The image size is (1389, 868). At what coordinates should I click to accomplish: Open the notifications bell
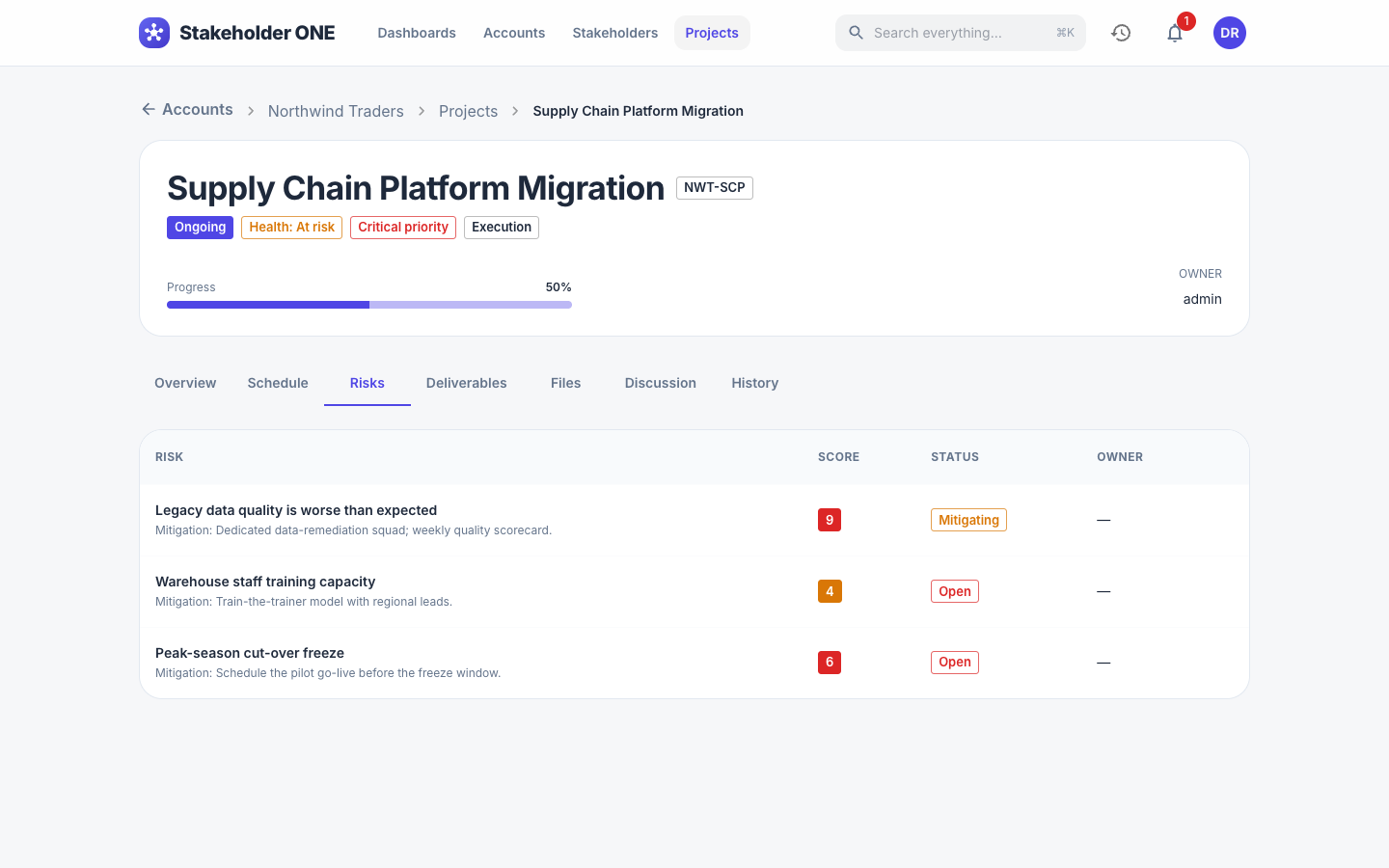[1175, 33]
